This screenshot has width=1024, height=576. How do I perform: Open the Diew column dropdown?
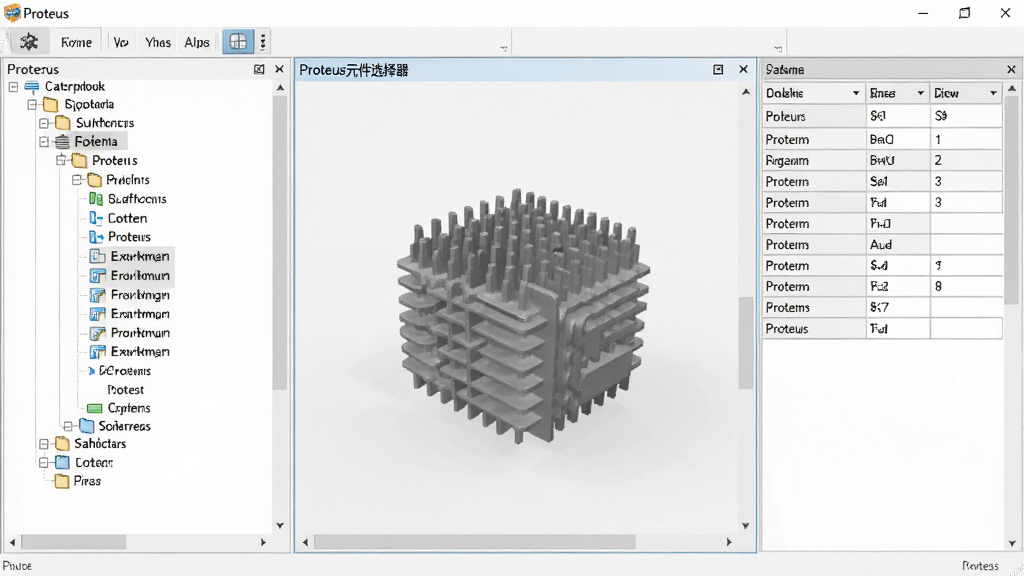[993, 93]
